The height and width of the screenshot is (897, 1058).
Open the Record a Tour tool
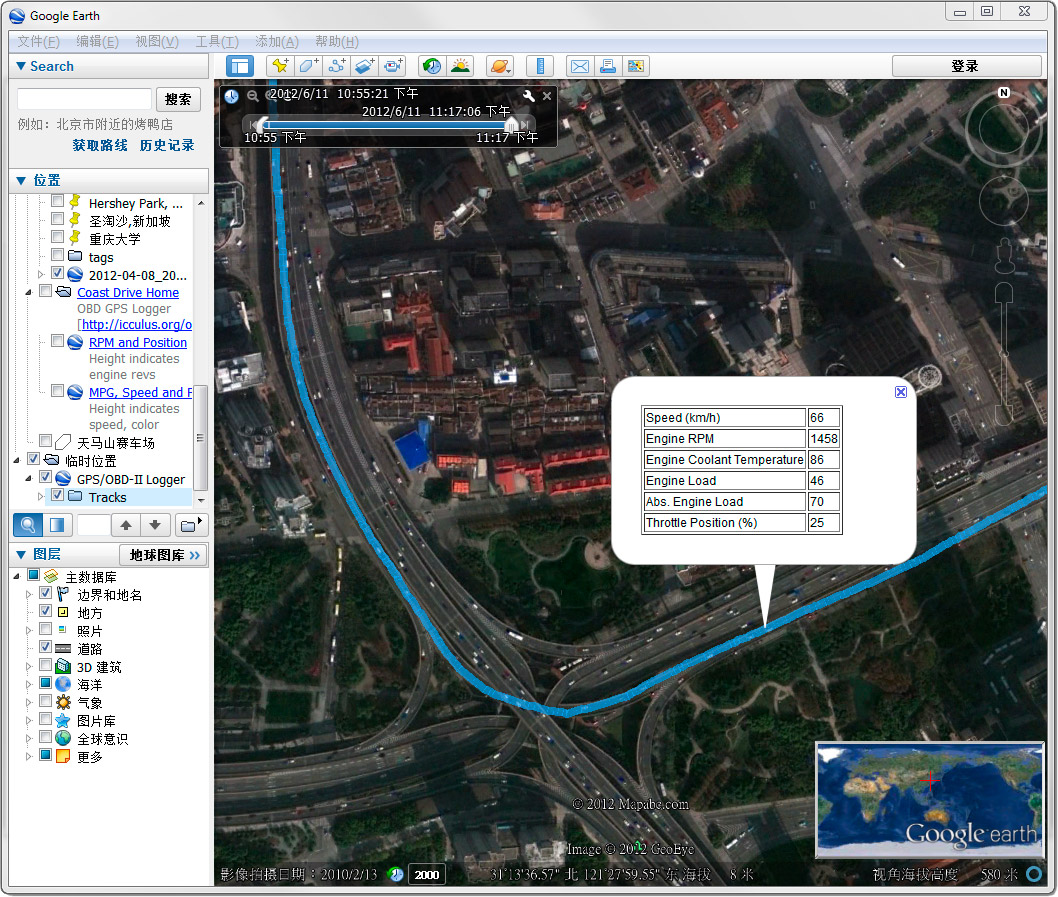coord(394,66)
